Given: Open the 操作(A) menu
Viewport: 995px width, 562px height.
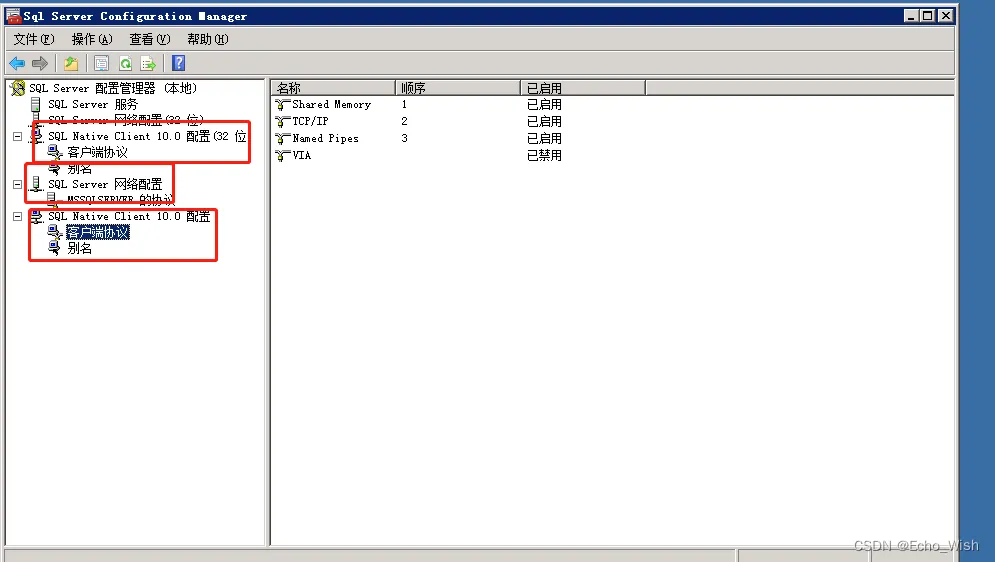Looking at the screenshot, I should pos(92,39).
